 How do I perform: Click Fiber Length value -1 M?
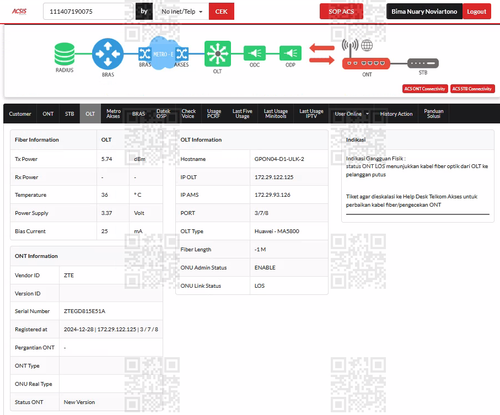260,249
